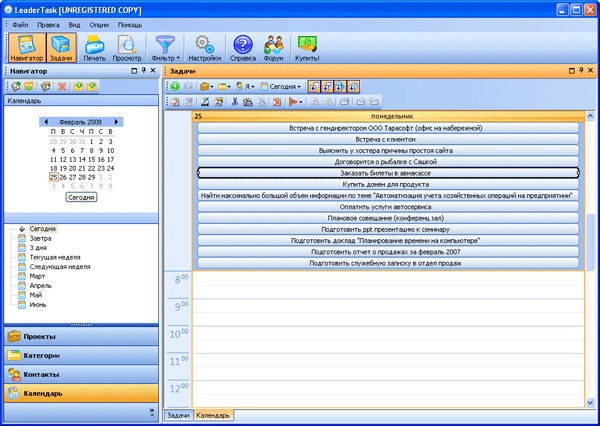
Task: Select task Плановое совещание (конференц зал)
Action: coord(388,218)
